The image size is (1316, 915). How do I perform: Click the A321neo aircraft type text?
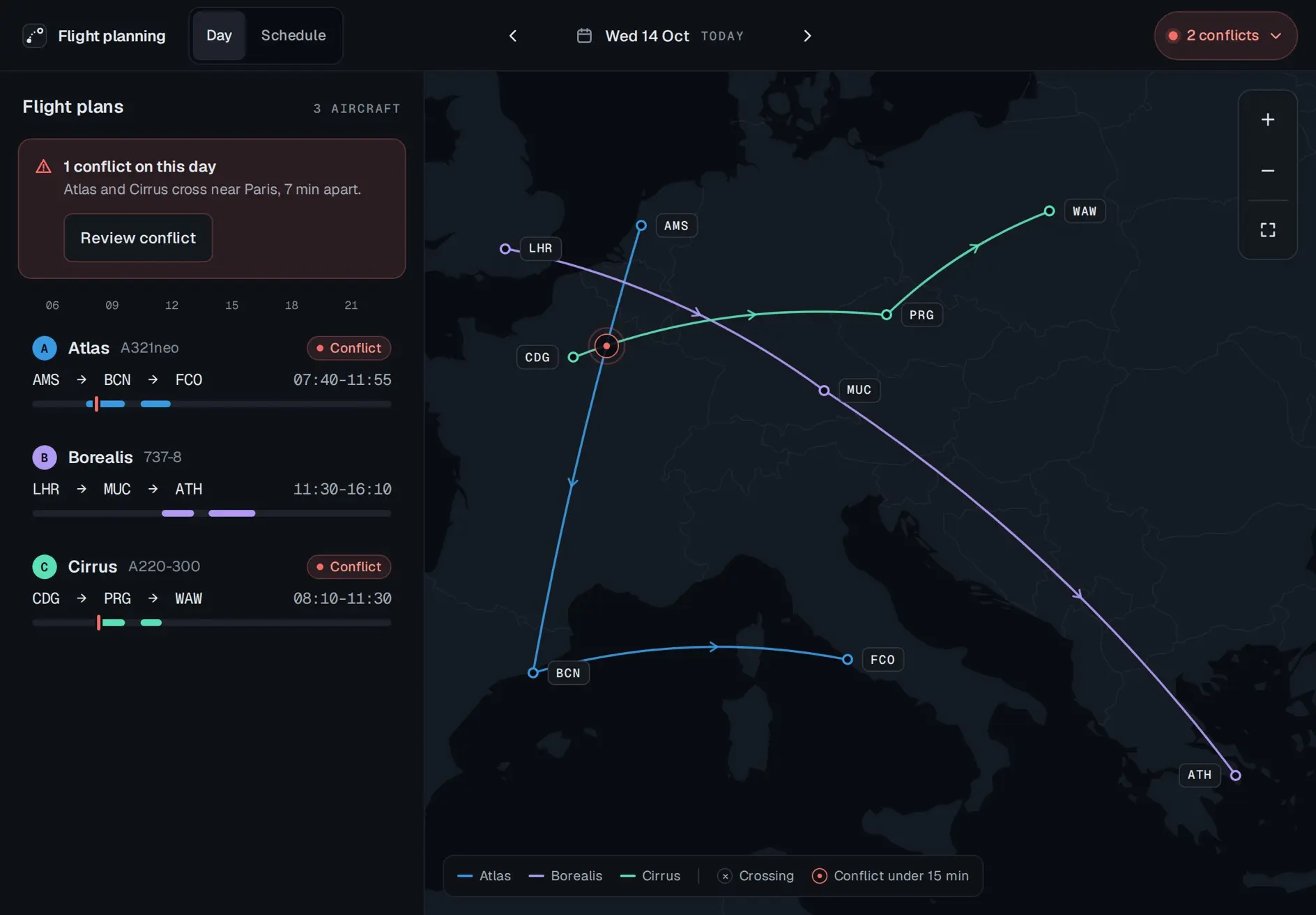[150, 348]
